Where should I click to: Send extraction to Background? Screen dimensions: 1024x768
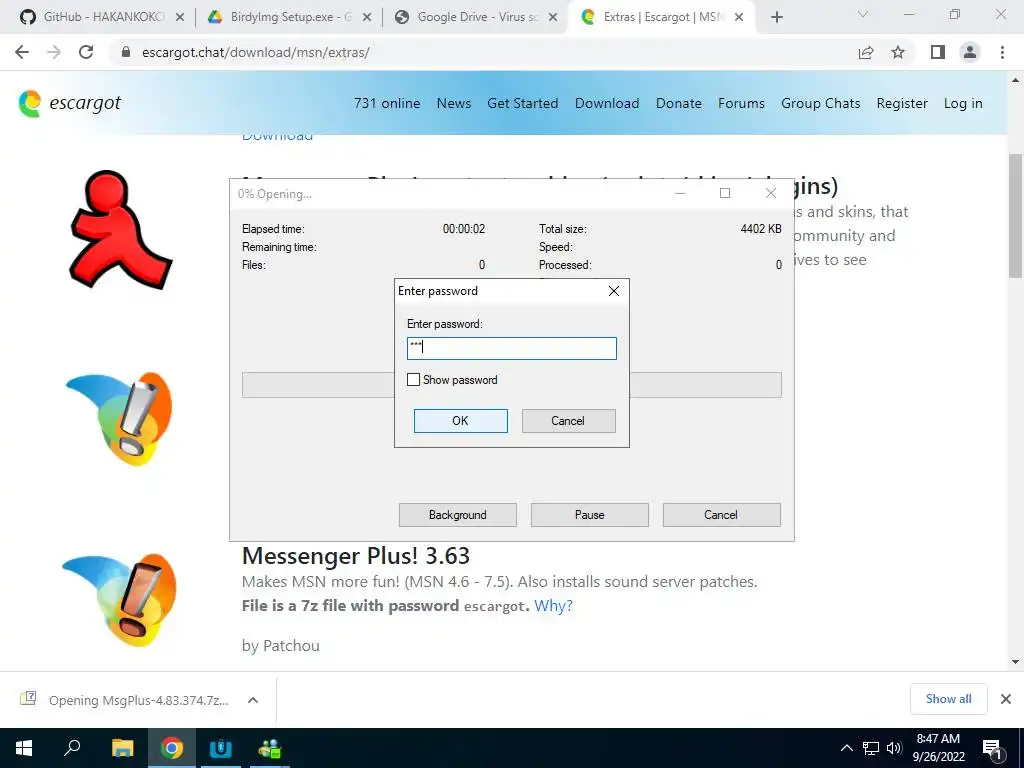457,515
